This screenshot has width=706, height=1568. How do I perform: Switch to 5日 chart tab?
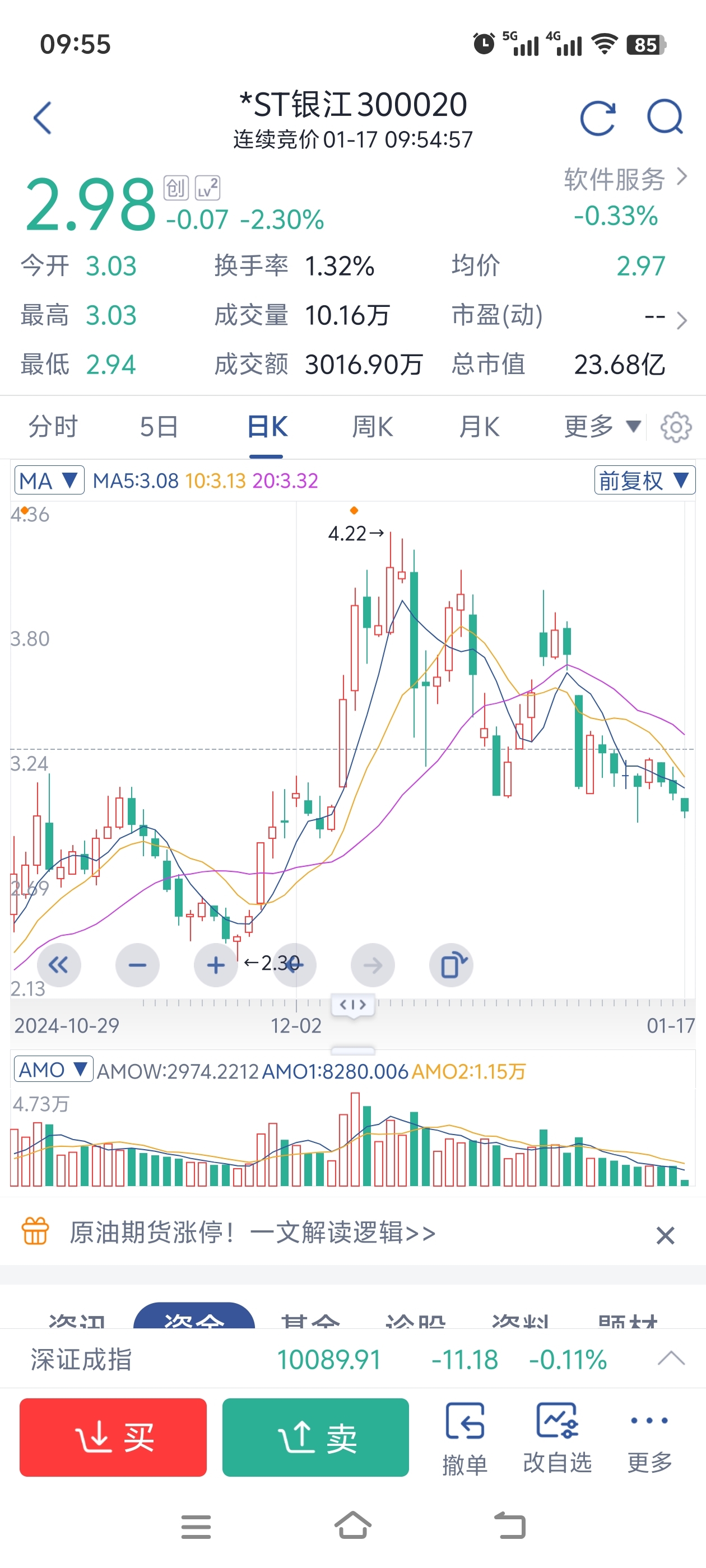[x=159, y=427]
